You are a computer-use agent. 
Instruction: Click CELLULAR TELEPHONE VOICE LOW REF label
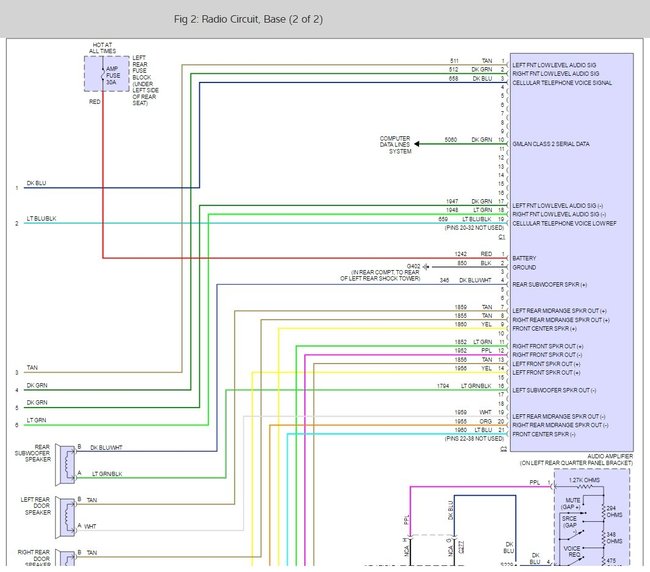pyautogui.click(x=564, y=223)
